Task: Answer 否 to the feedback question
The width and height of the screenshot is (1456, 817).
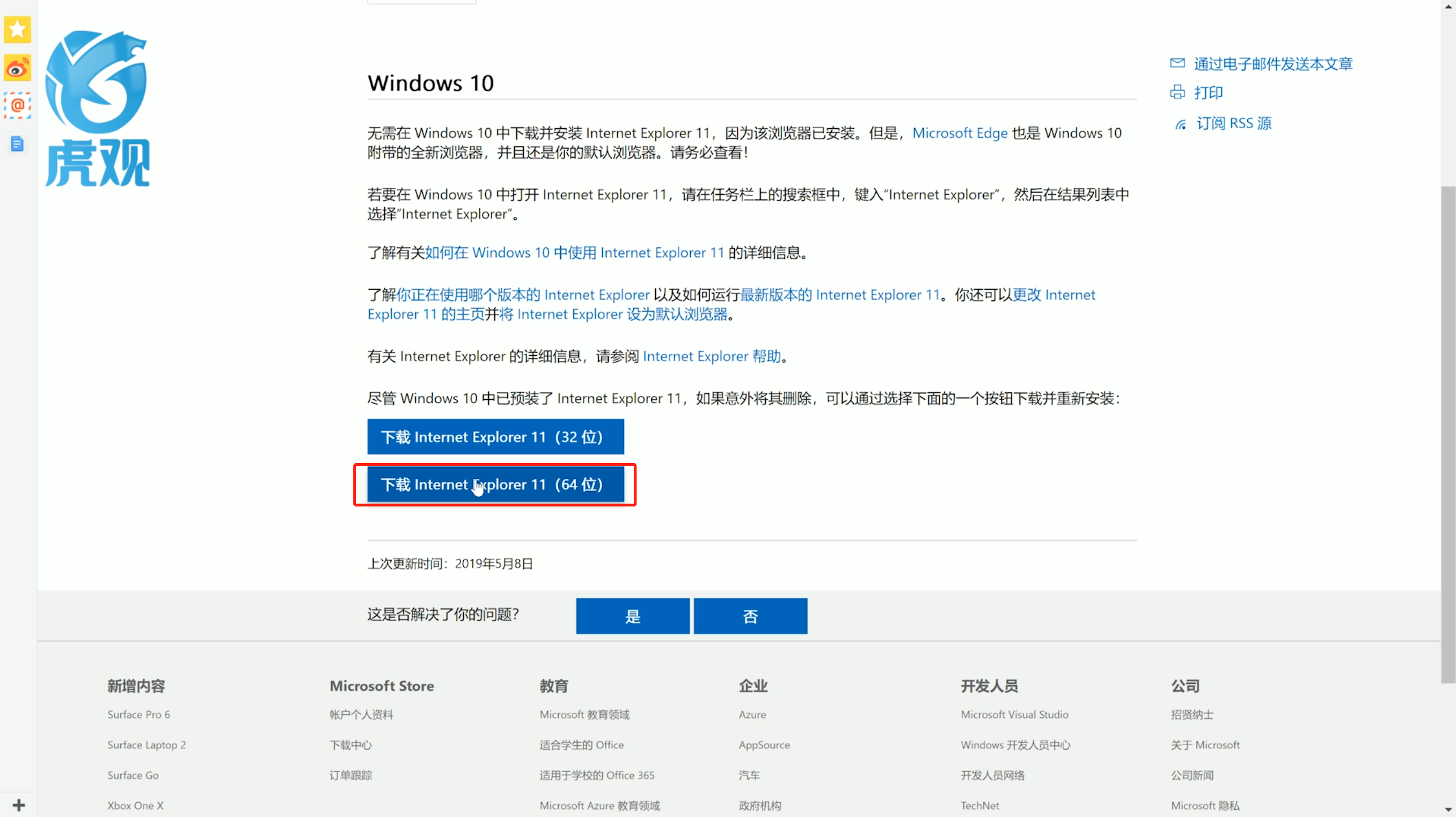Action: [750, 616]
